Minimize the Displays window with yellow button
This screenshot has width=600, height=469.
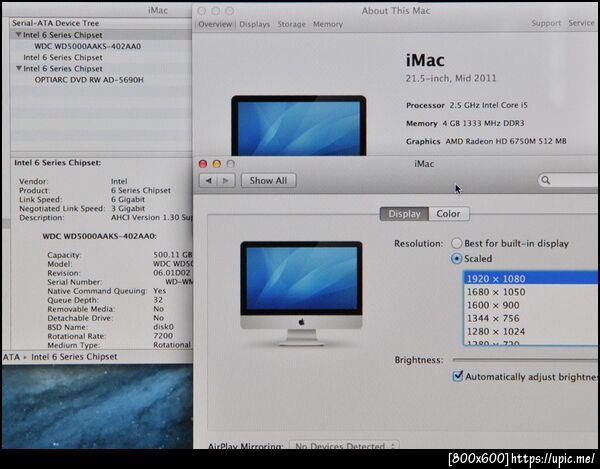tap(217, 164)
